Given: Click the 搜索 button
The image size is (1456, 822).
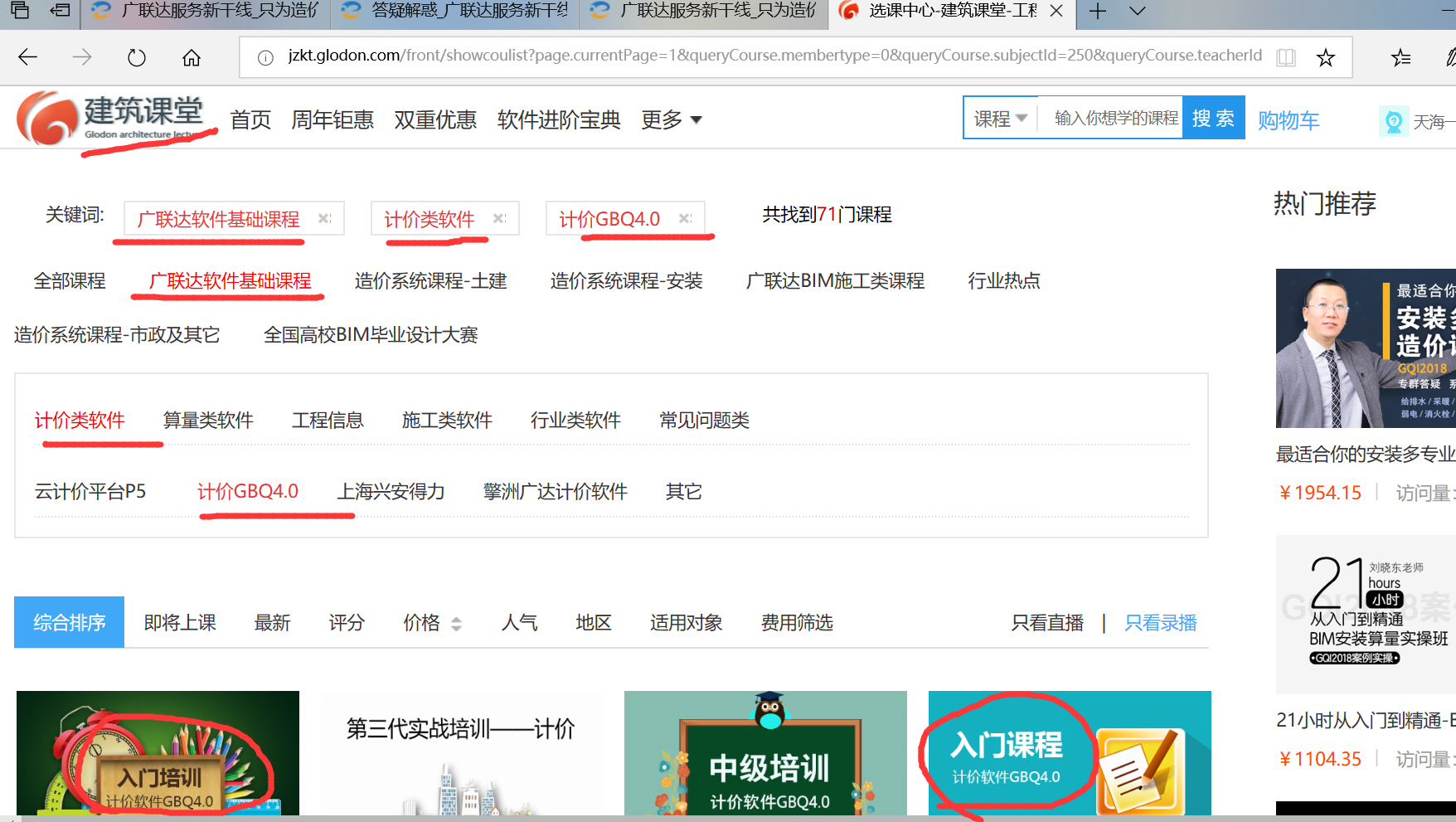Looking at the screenshot, I should (x=1213, y=119).
